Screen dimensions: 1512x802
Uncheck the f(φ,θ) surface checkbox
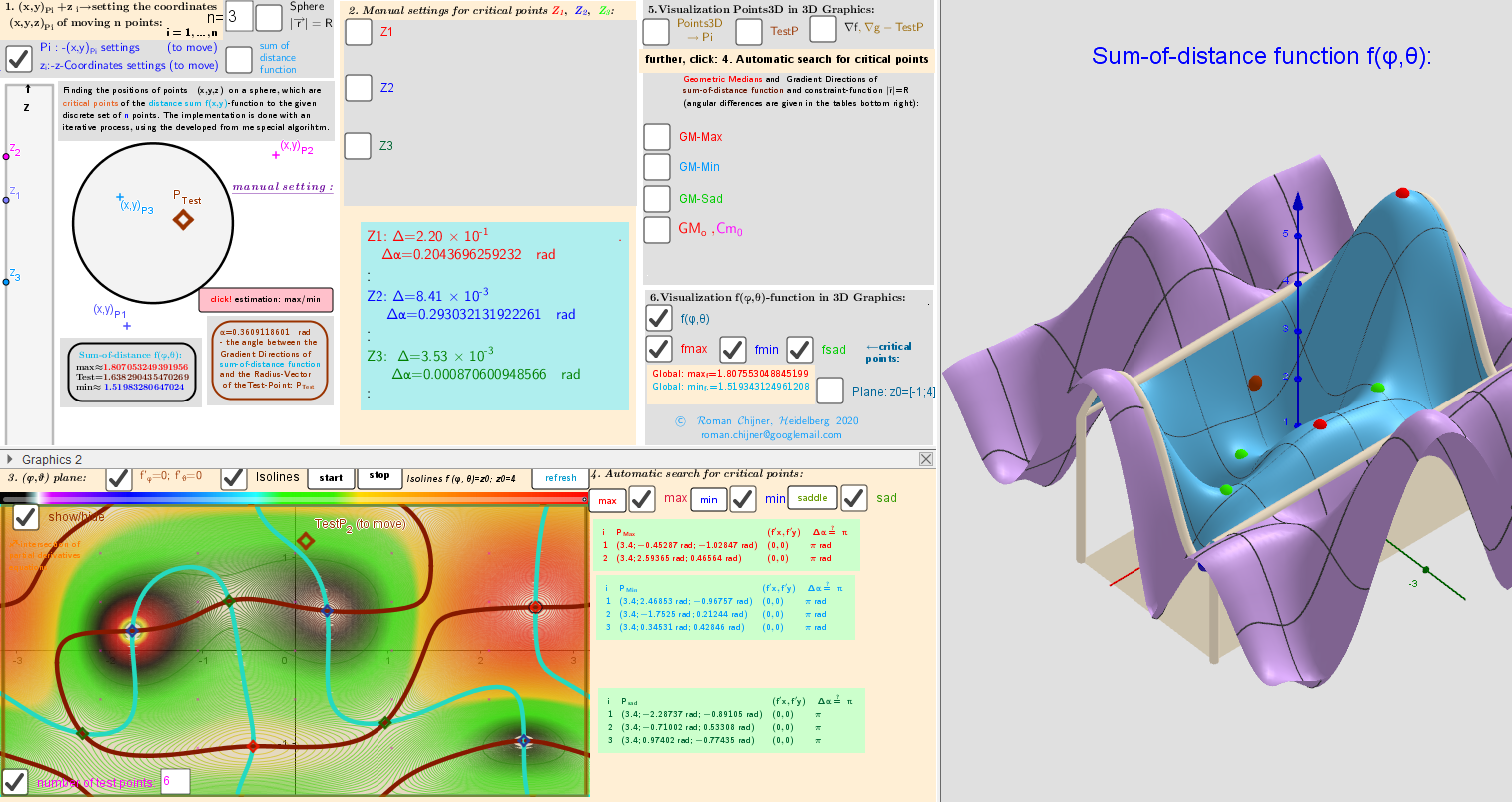click(x=659, y=318)
